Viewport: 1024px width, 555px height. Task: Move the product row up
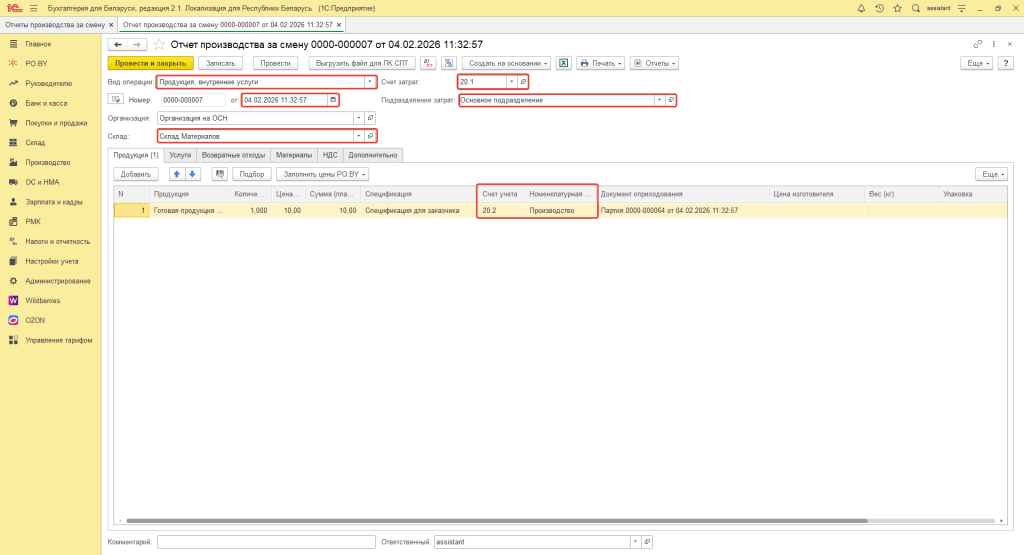176,174
